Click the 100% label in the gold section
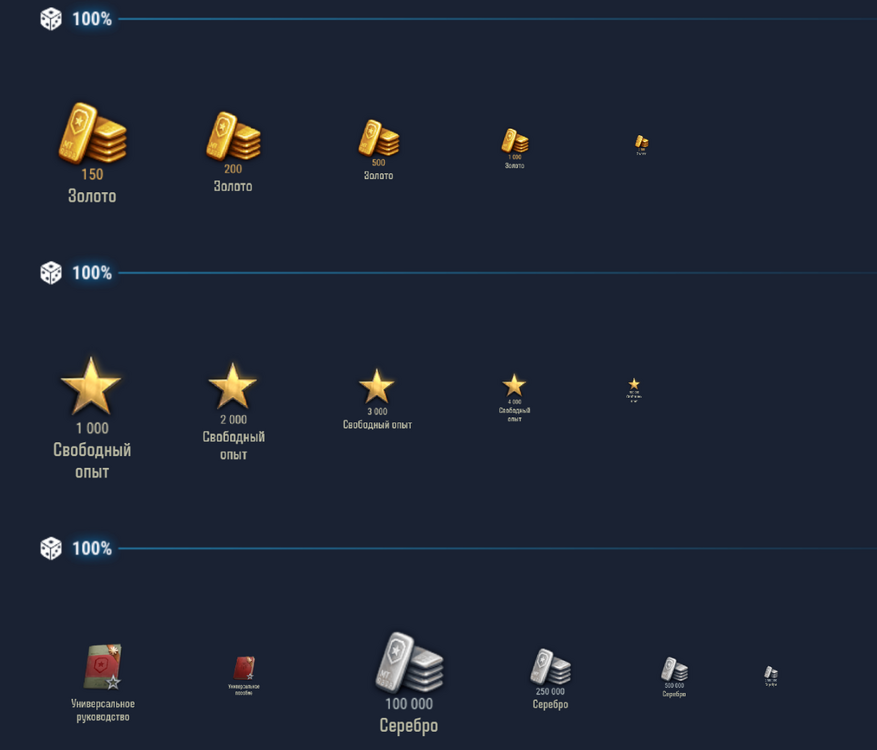The width and height of the screenshot is (877, 750). (x=90, y=17)
